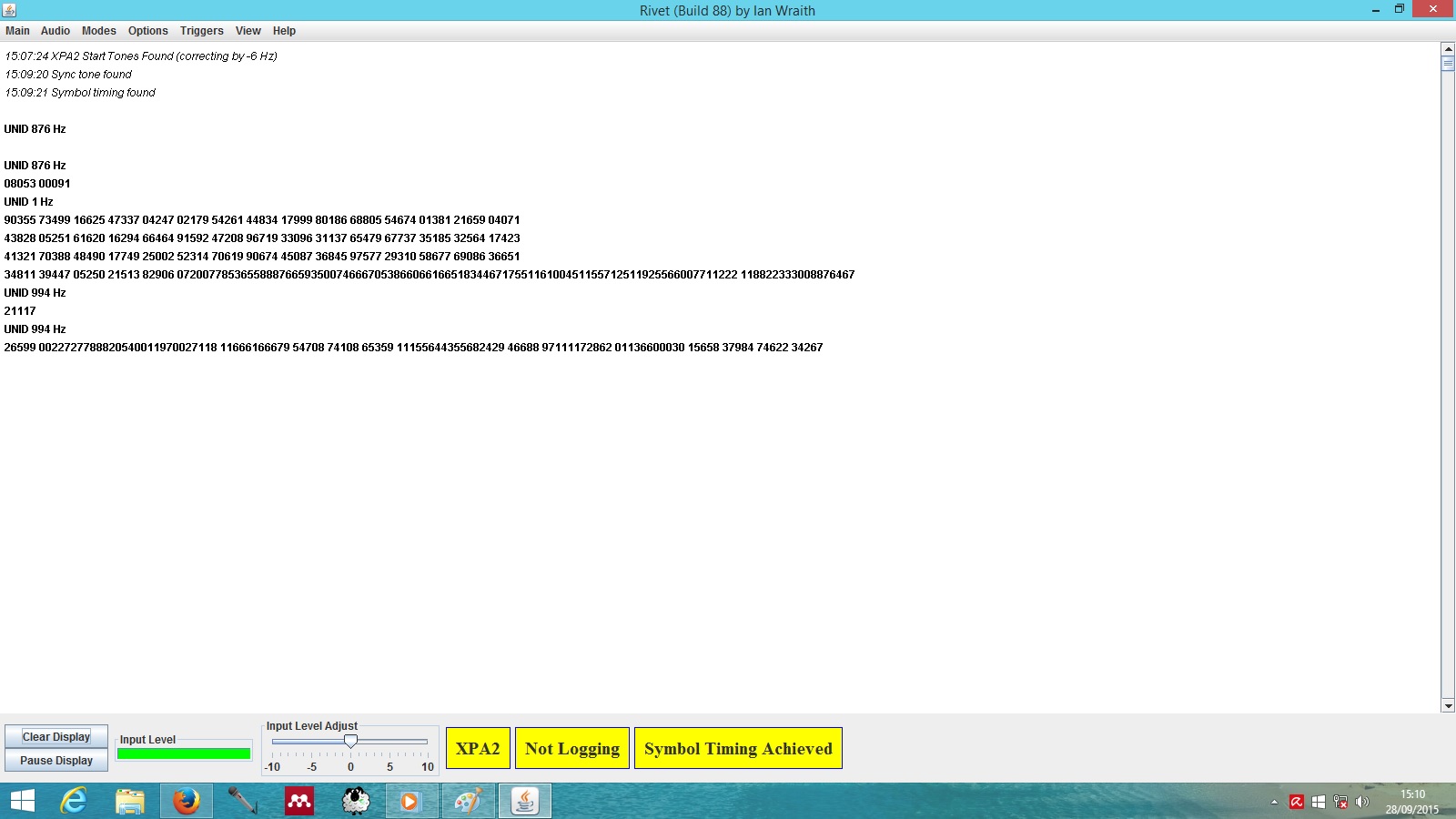
Task: Click the Input Level Adjust slider thumb
Action: tap(350, 742)
